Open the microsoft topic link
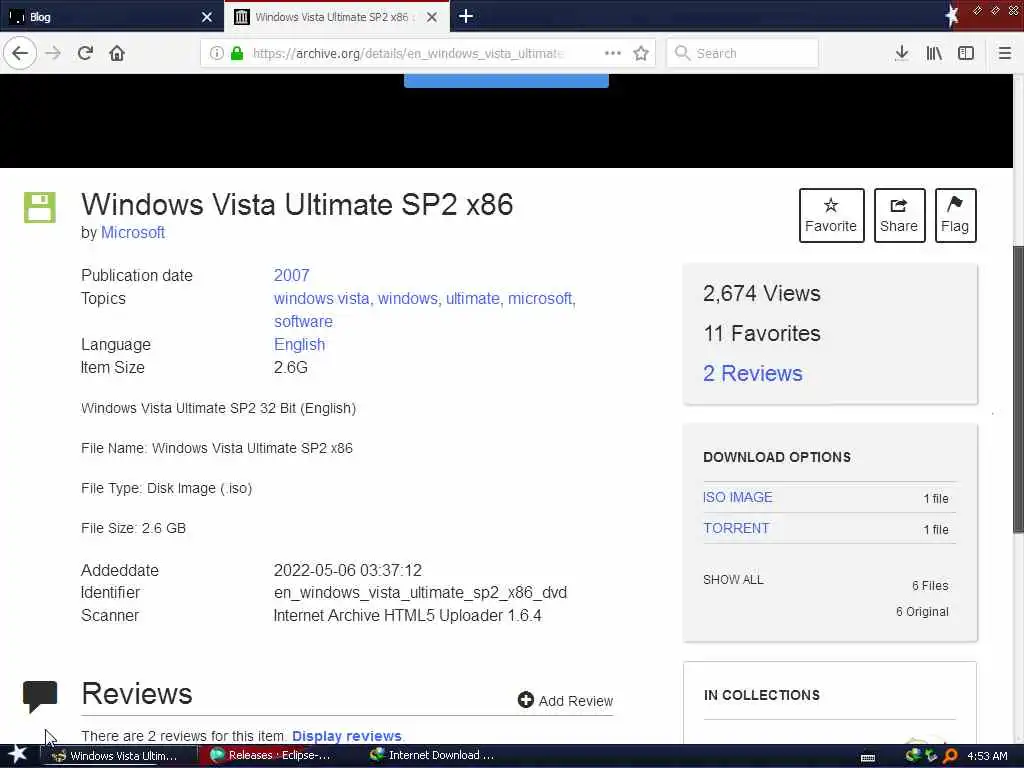The height and width of the screenshot is (768, 1024). click(540, 298)
